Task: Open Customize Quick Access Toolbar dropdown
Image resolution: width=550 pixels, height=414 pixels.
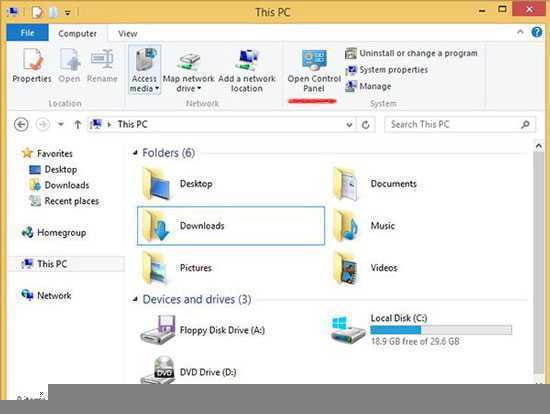Action: click(x=67, y=13)
